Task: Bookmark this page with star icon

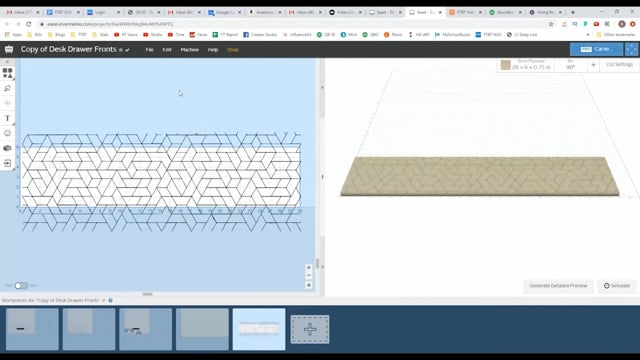Action: [551, 24]
